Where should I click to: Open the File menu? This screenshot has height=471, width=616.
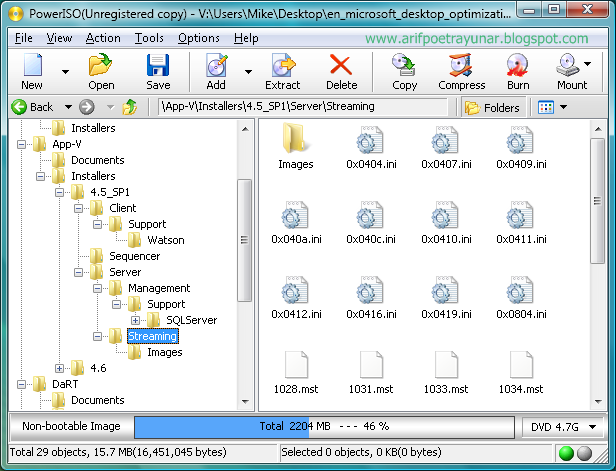coord(24,38)
